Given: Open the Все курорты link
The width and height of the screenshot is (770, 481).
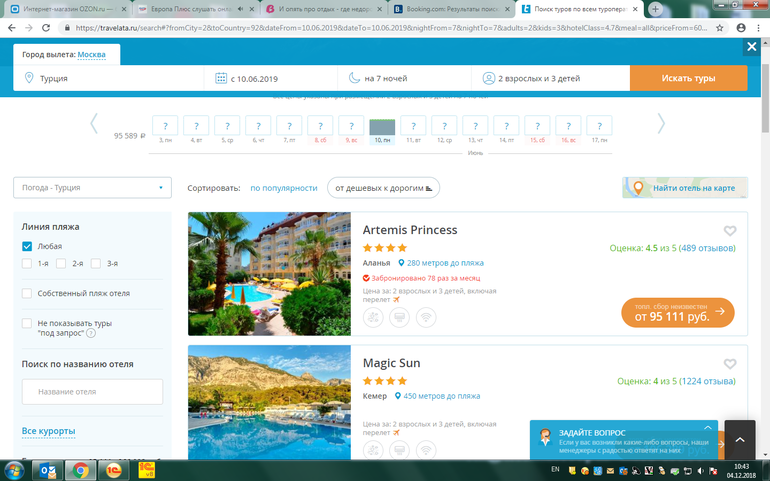Looking at the screenshot, I should click(x=48, y=431).
